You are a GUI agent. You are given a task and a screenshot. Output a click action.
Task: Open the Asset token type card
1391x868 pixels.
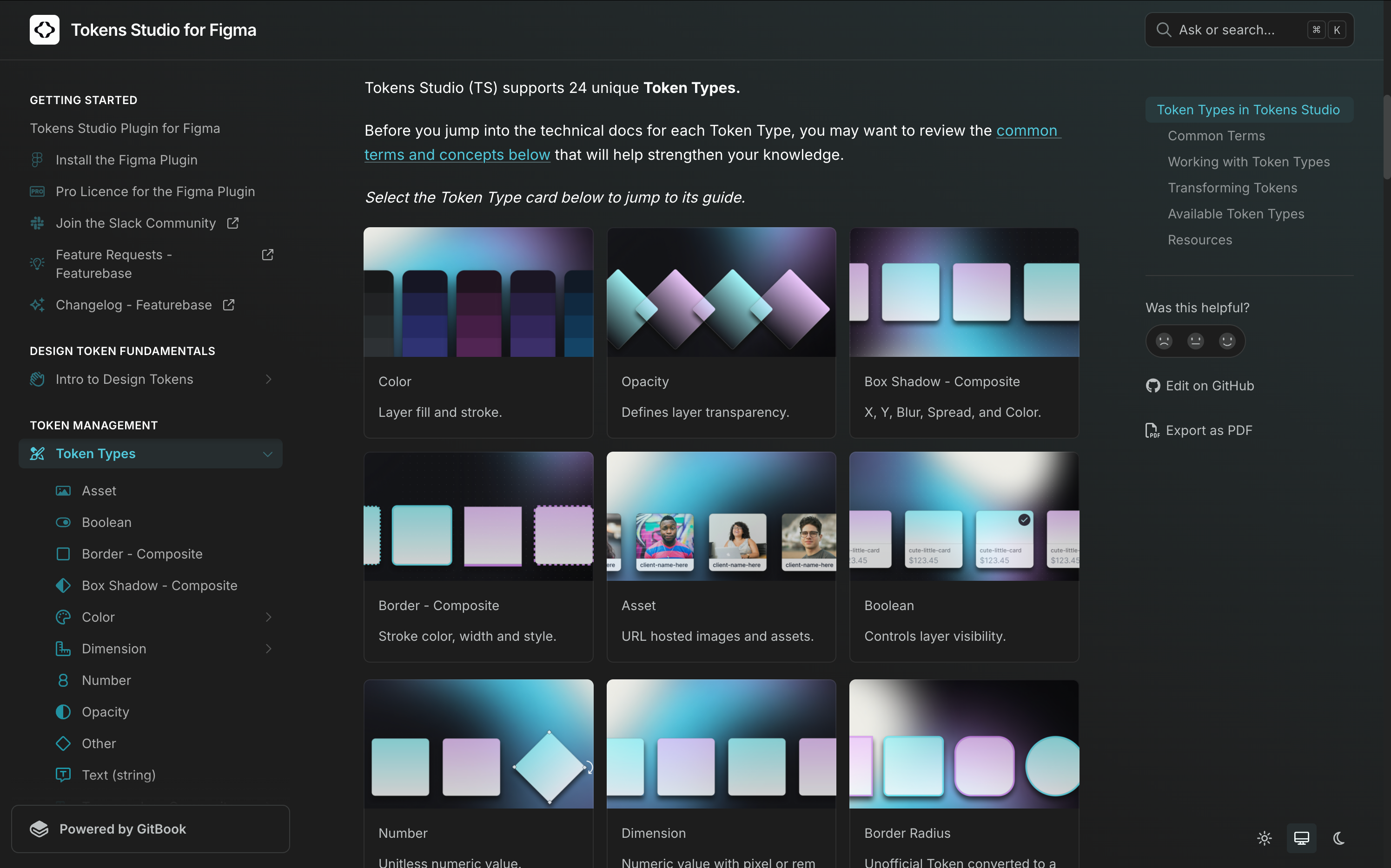pos(722,557)
